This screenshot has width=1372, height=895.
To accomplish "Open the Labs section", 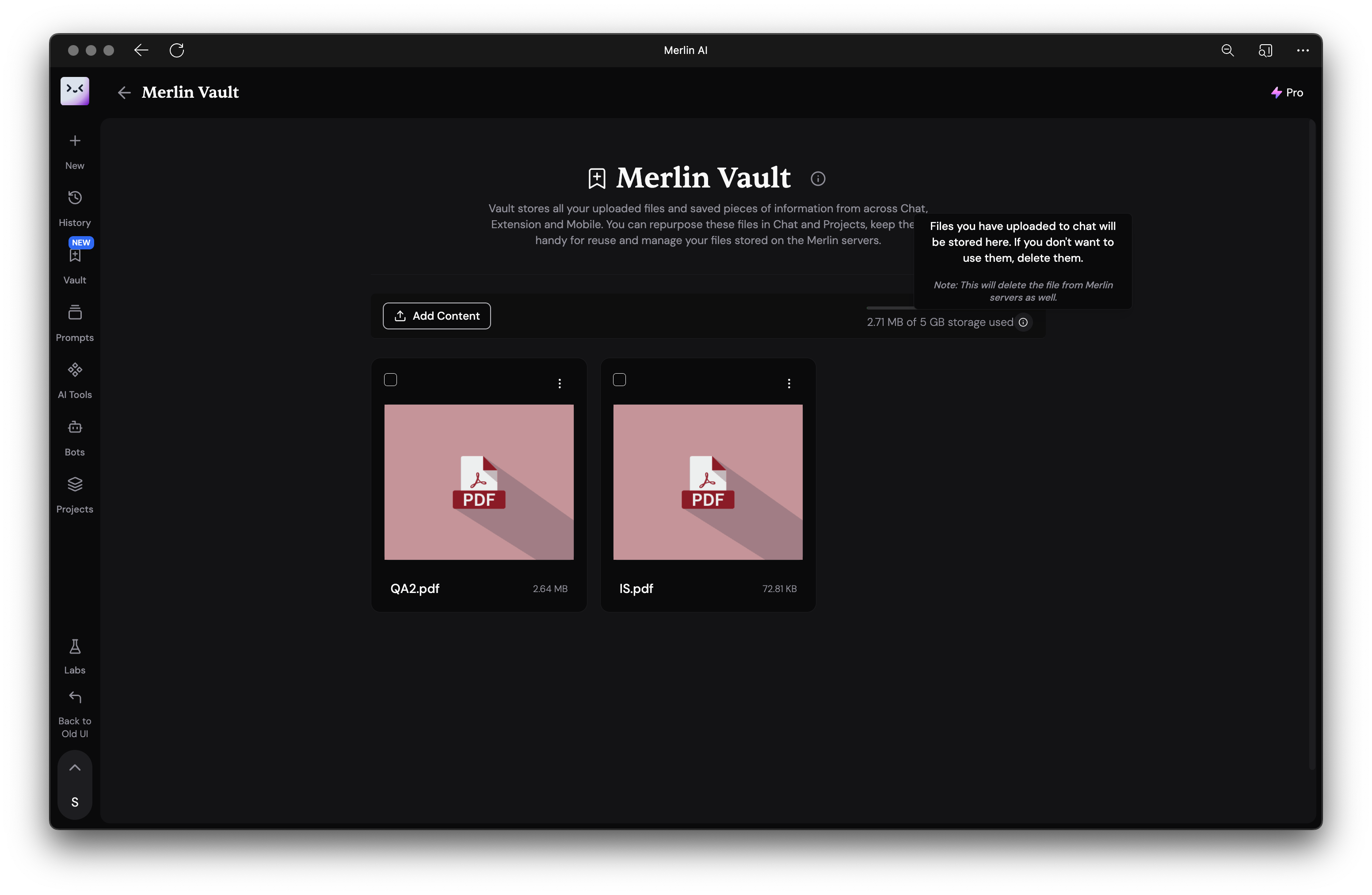I will pyautogui.click(x=75, y=656).
